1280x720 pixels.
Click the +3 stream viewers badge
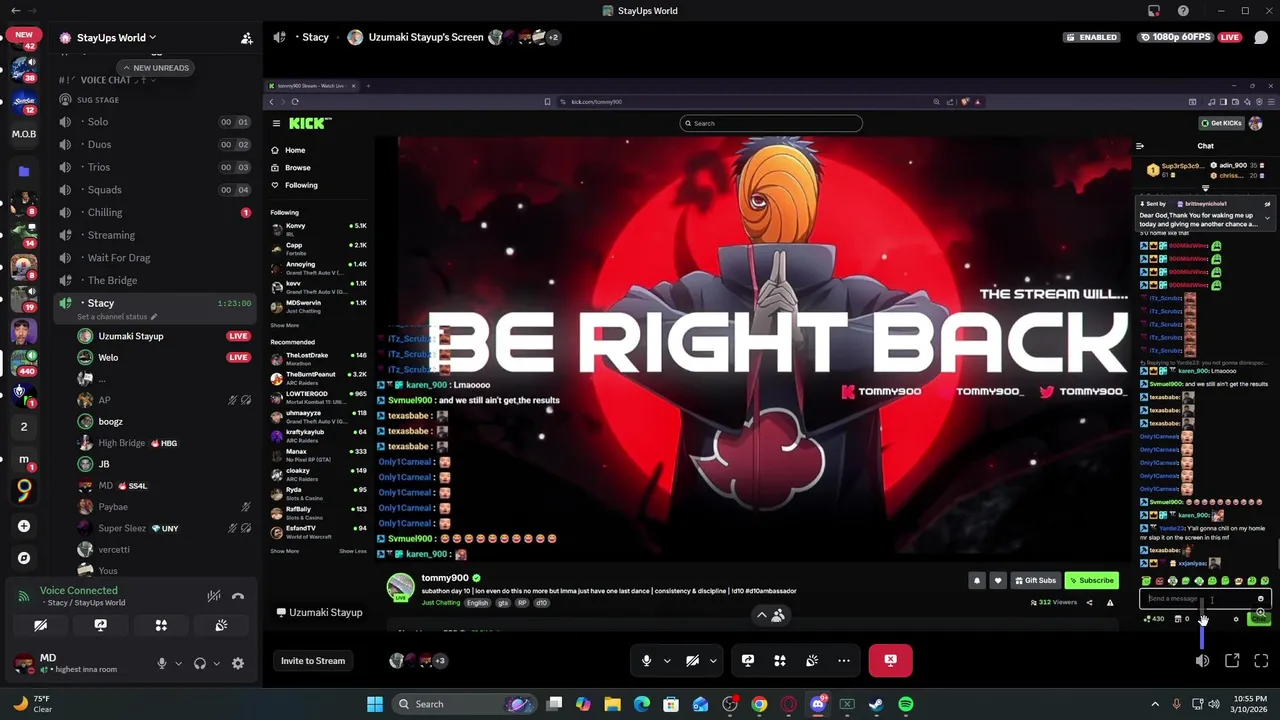point(439,660)
